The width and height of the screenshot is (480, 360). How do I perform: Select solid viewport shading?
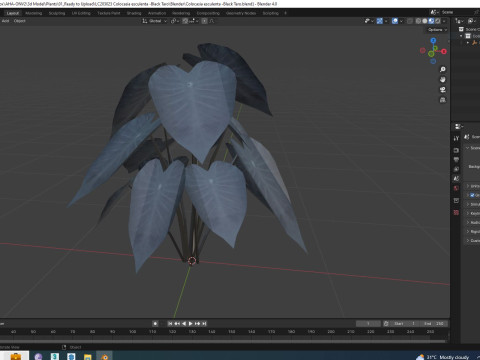click(x=425, y=21)
